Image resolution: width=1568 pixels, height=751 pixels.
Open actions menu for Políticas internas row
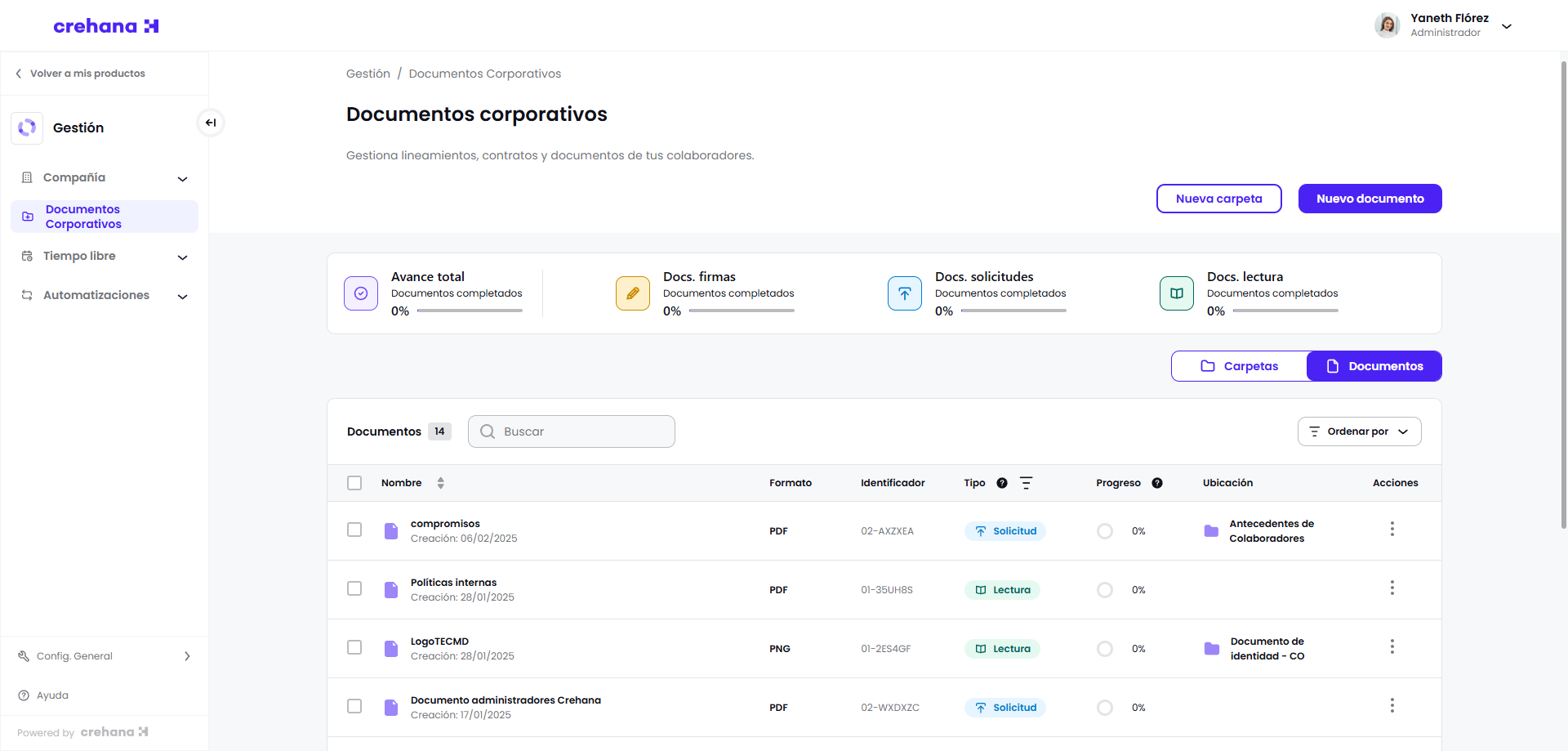point(1392,588)
